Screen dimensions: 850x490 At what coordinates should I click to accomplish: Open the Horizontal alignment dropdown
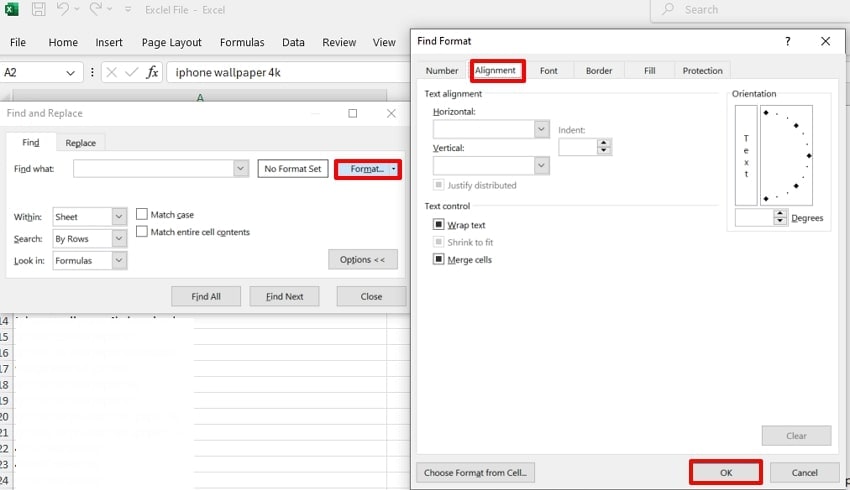coord(541,129)
